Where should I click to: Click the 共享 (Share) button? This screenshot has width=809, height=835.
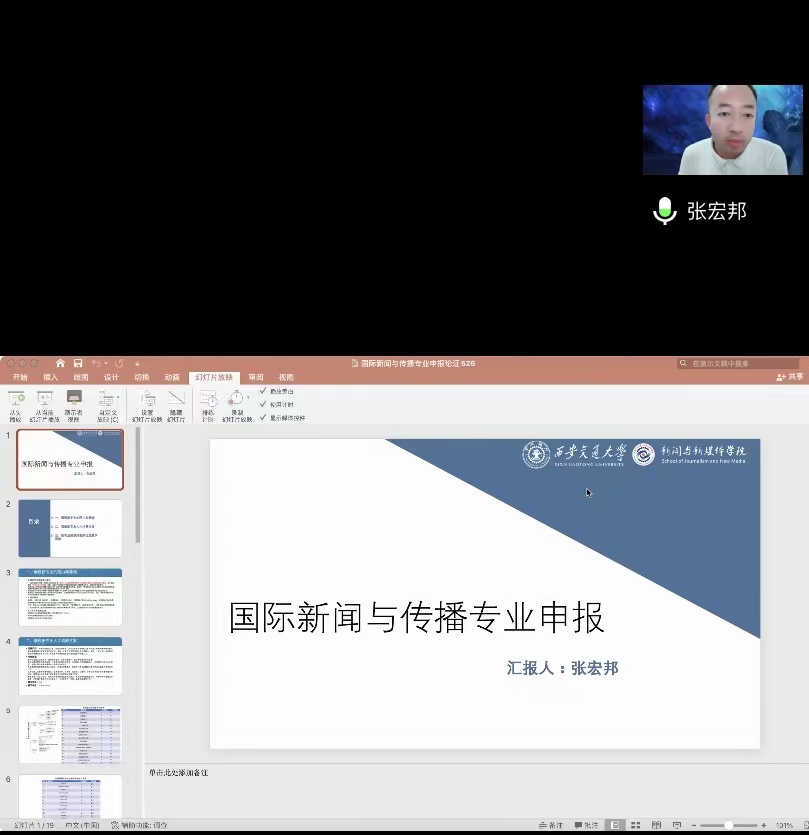click(789, 377)
